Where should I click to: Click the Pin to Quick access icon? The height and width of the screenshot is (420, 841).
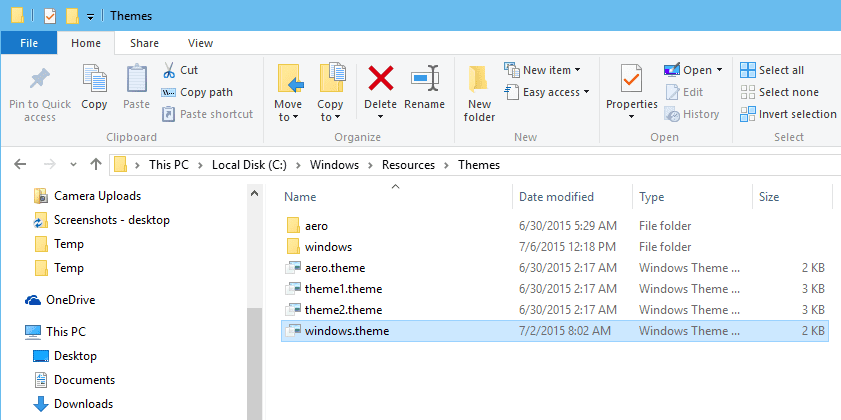coord(40,79)
